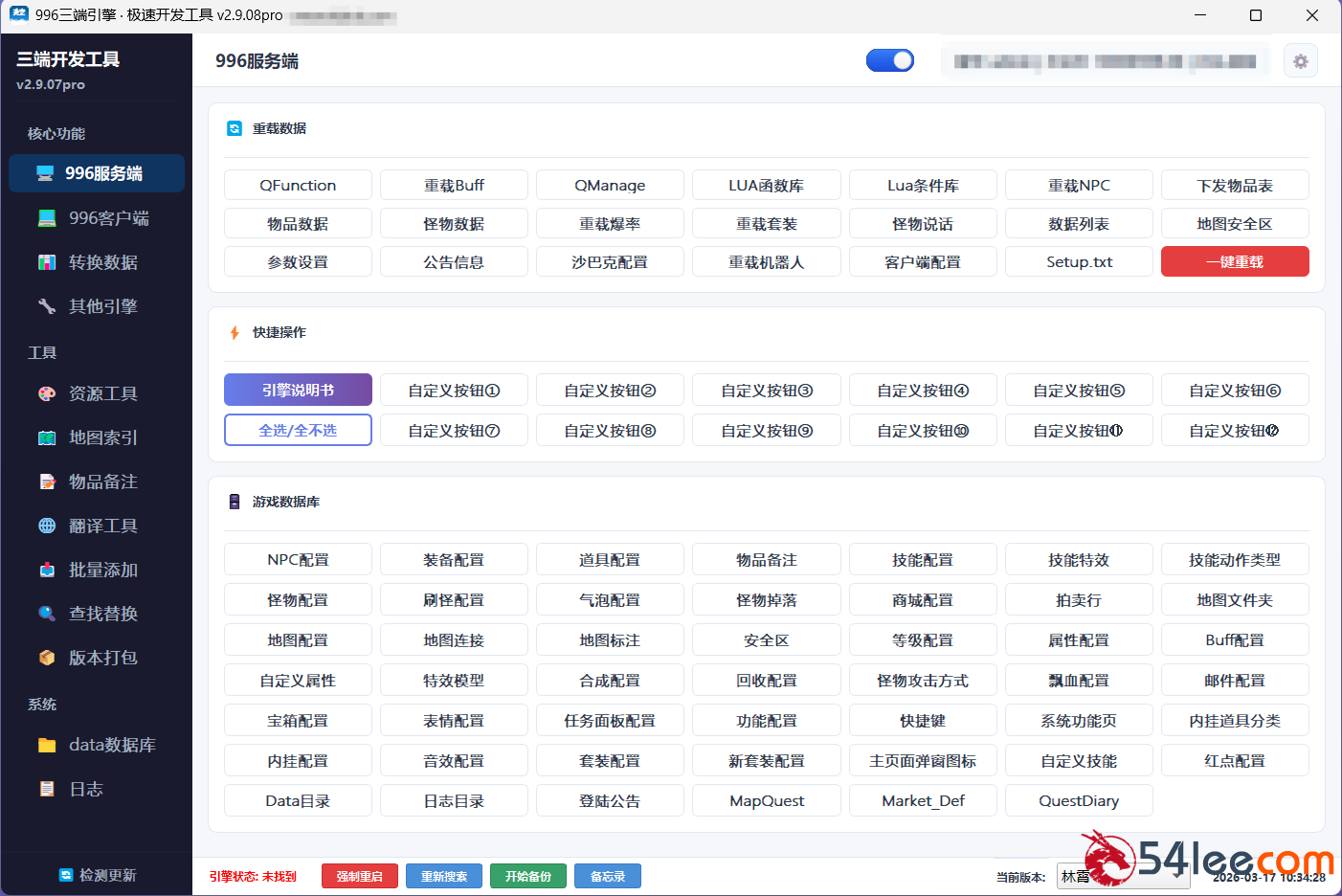Open the 批量添加 sidebar page

click(x=102, y=570)
